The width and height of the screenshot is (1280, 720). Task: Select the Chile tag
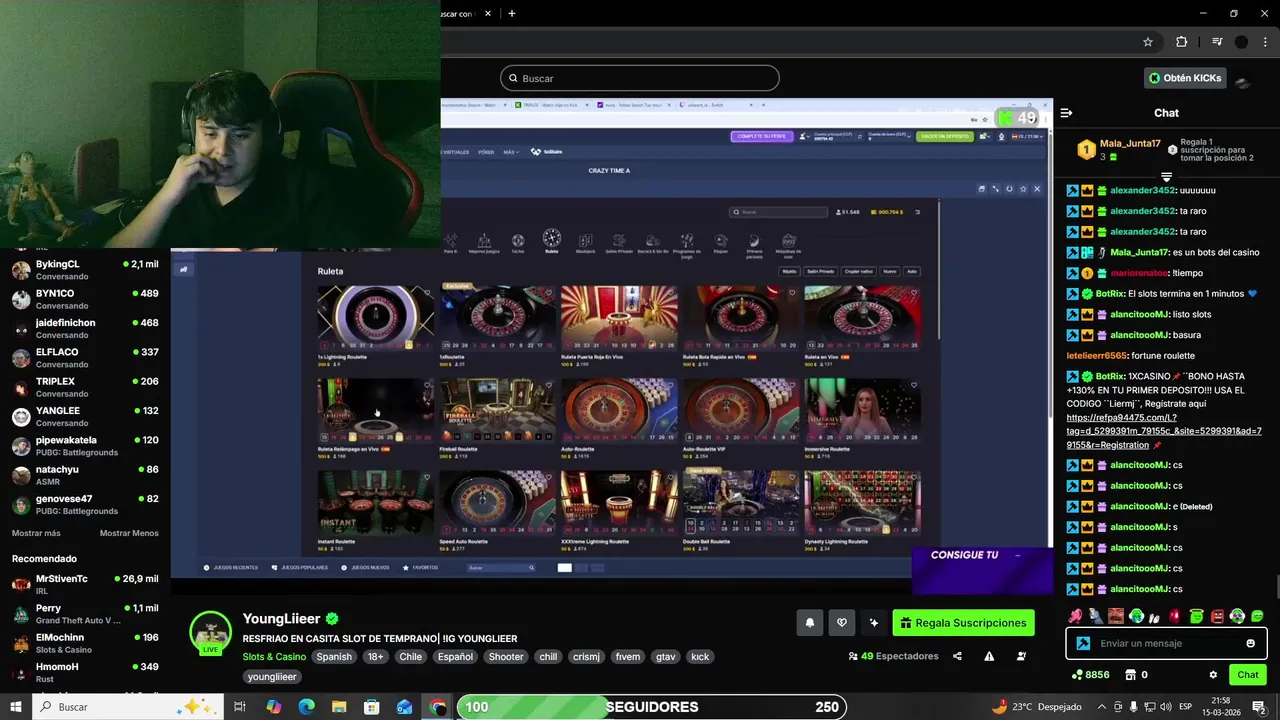click(x=411, y=657)
